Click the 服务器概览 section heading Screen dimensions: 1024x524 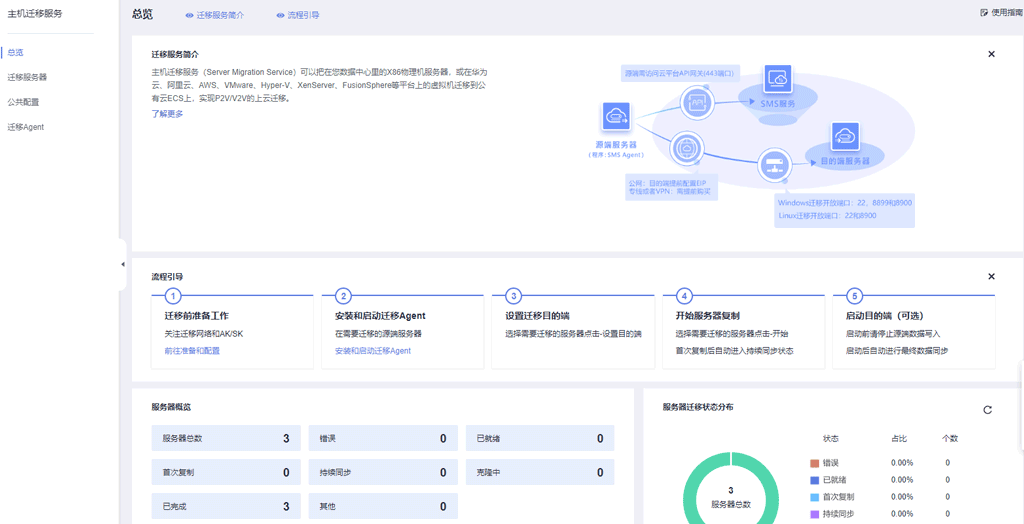click(x=171, y=407)
